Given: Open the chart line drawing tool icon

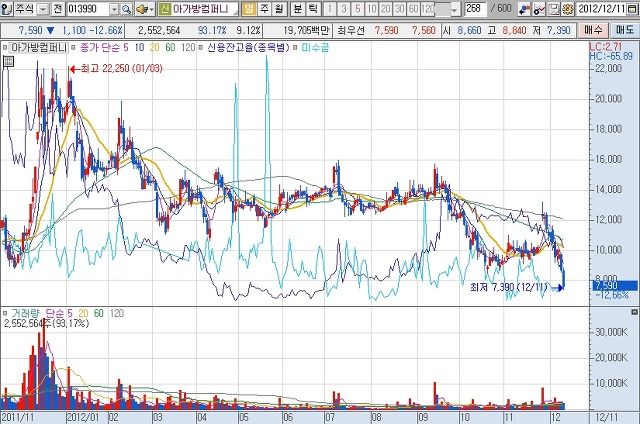Looking at the screenshot, I should 539,9.
